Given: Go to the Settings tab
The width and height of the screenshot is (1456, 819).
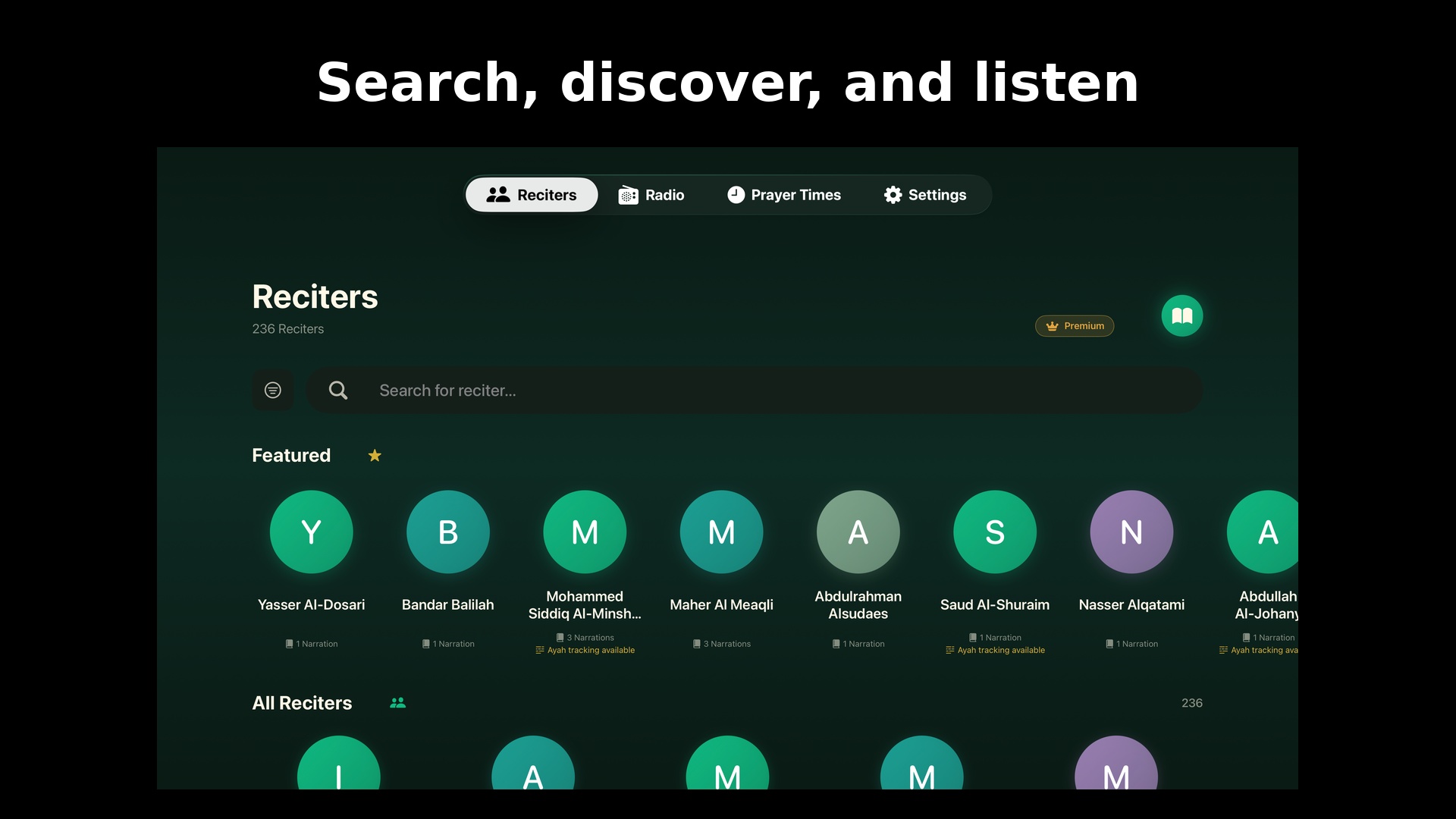Looking at the screenshot, I should (x=925, y=195).
